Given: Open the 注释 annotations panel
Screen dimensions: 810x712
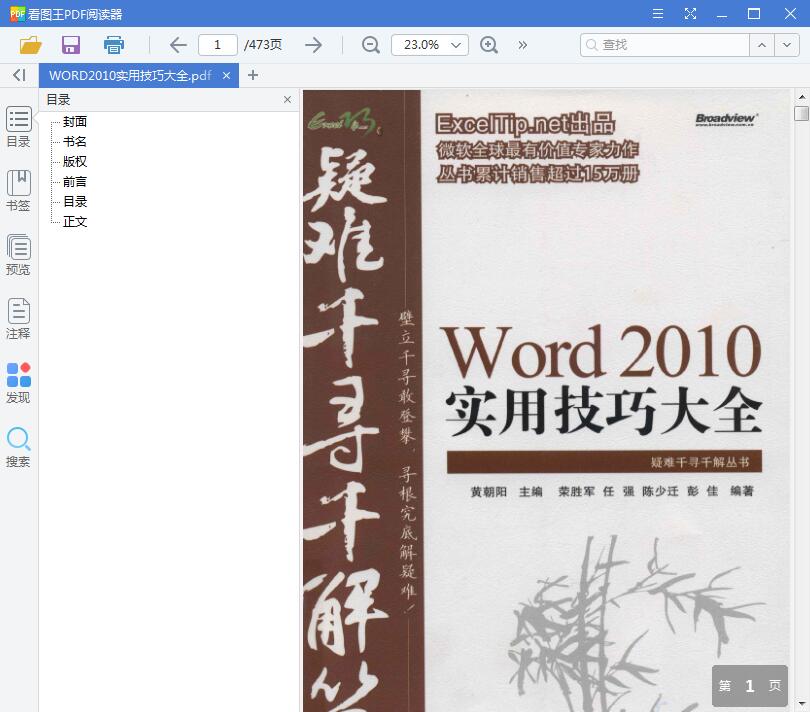Looking at the screenshot, I should [19, 319].
